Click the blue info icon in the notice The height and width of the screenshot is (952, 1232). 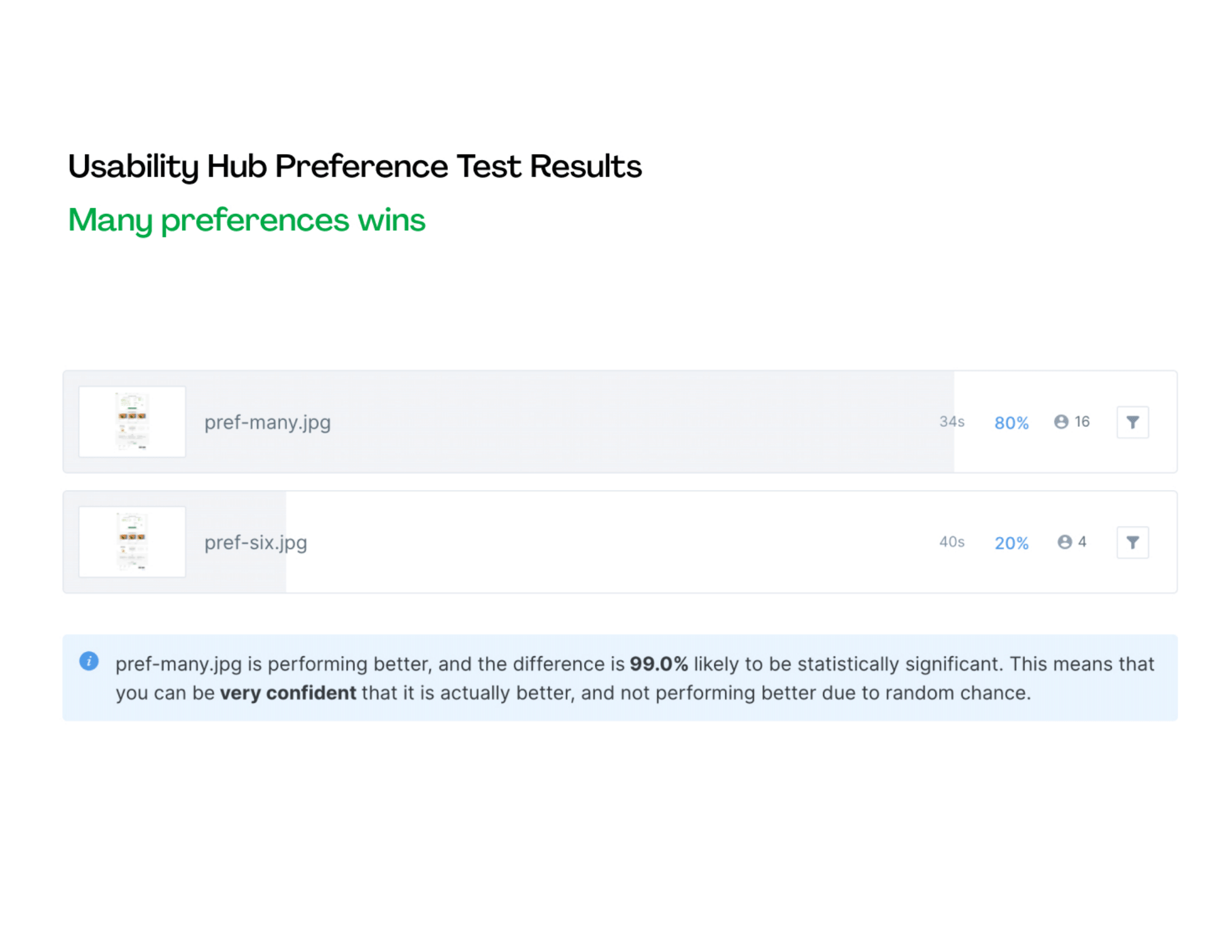click(89, 660)
